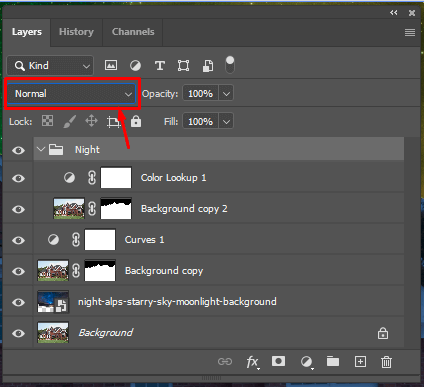This screenshot has height=387, width=424.
Task: Collapse the Night group
Action: pos(41,149)
